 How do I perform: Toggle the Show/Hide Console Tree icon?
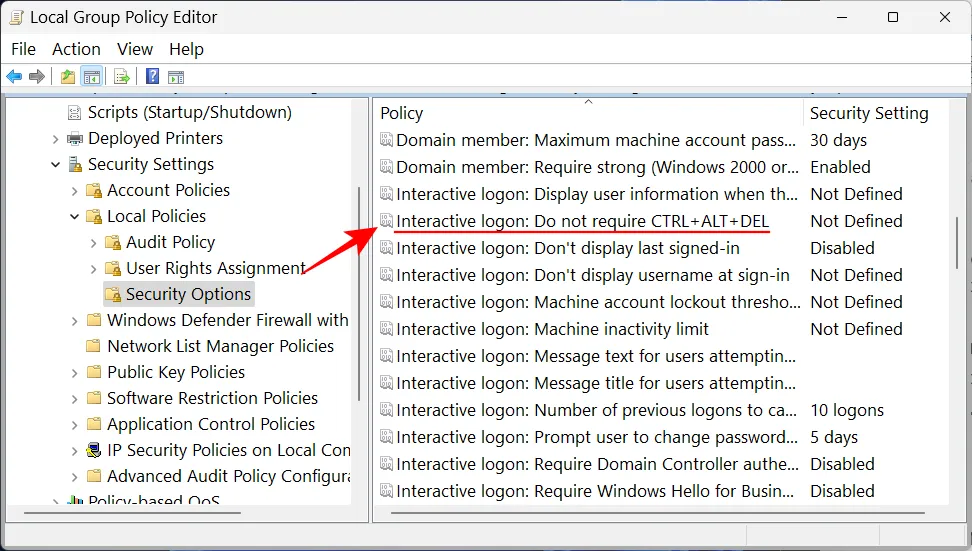pos(92,77)
